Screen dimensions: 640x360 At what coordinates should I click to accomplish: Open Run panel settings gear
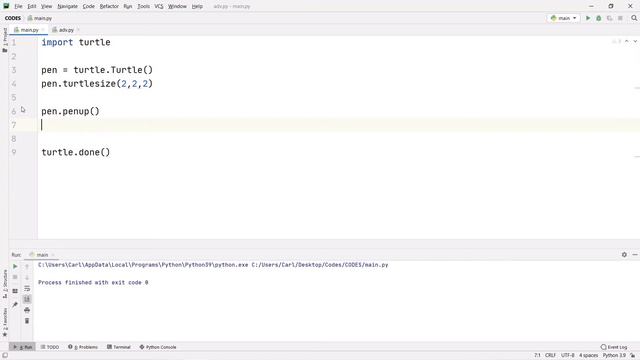click(x=624, y=254)
